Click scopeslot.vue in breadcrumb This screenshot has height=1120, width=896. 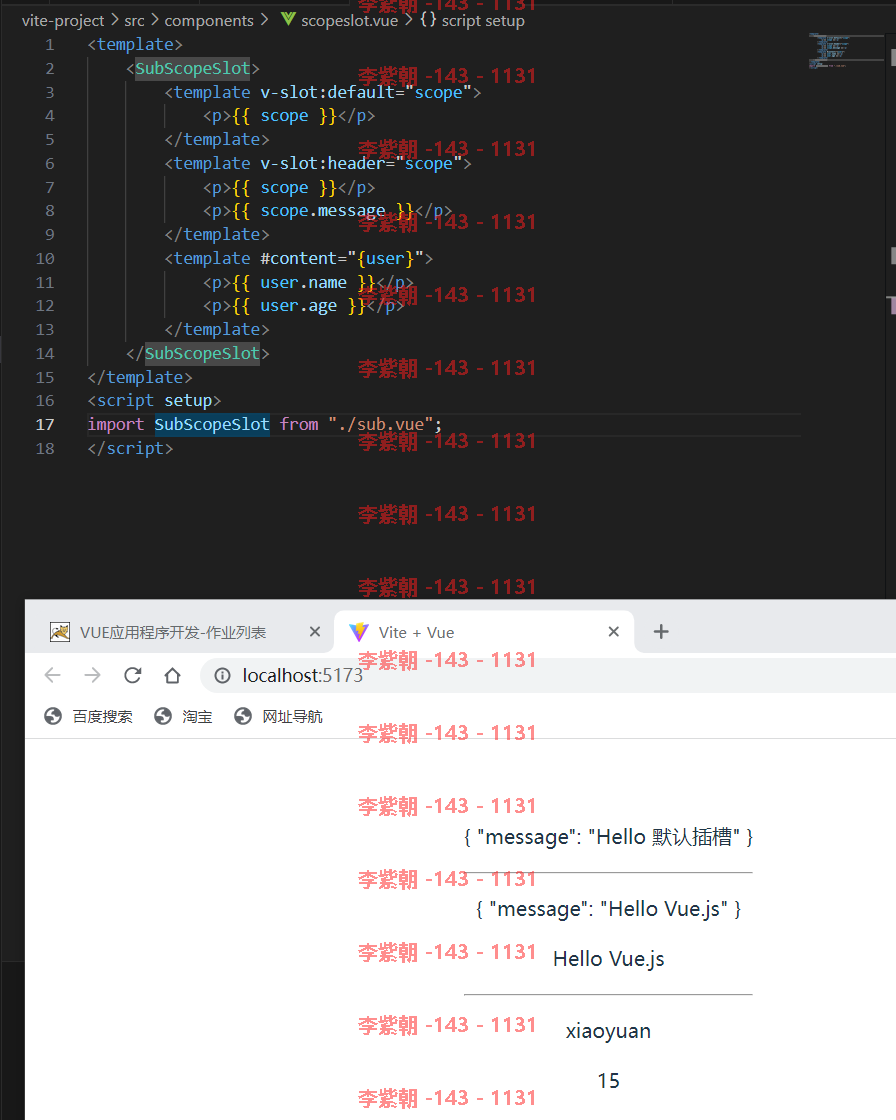pyautogui.click(x=349, y=21)
